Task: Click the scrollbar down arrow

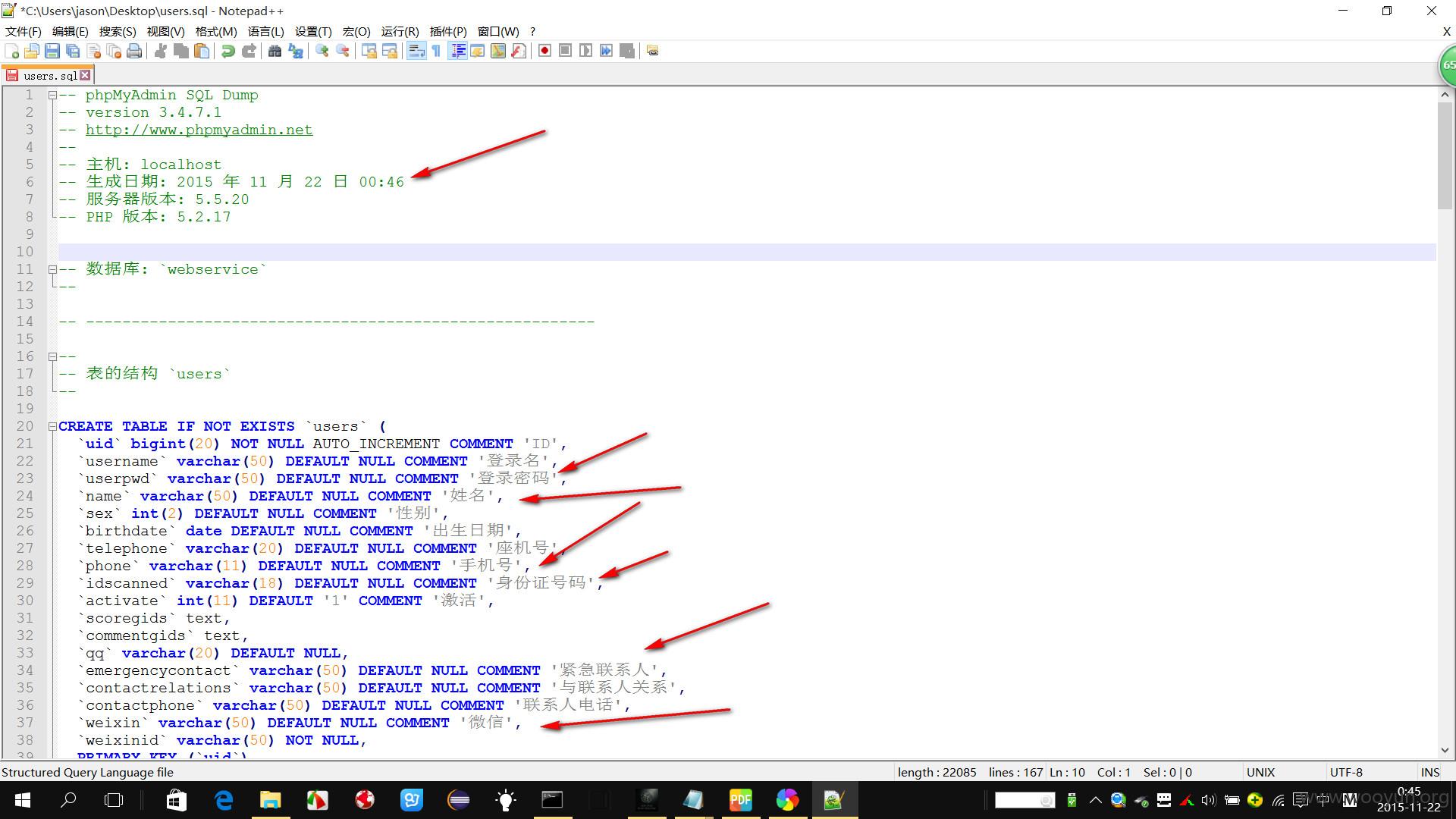Action: coord(1445,751)
